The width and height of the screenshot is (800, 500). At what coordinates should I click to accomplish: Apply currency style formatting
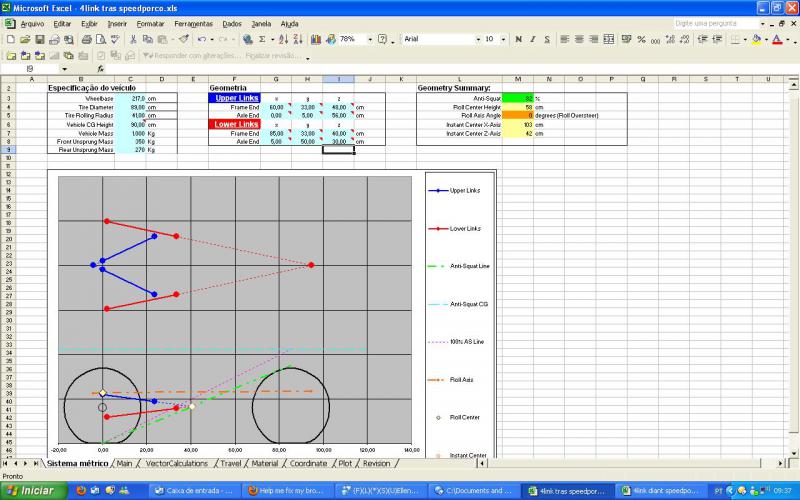tap(627, 39)
